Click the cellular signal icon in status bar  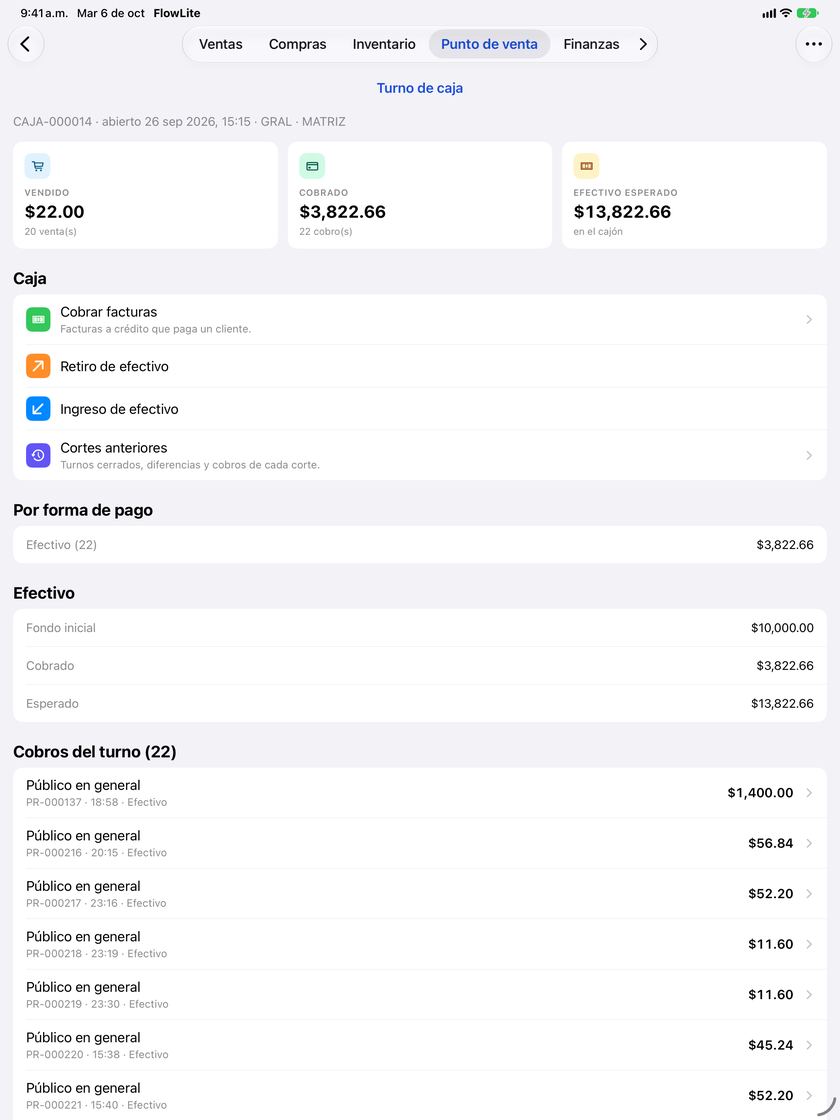pos(769,13)
